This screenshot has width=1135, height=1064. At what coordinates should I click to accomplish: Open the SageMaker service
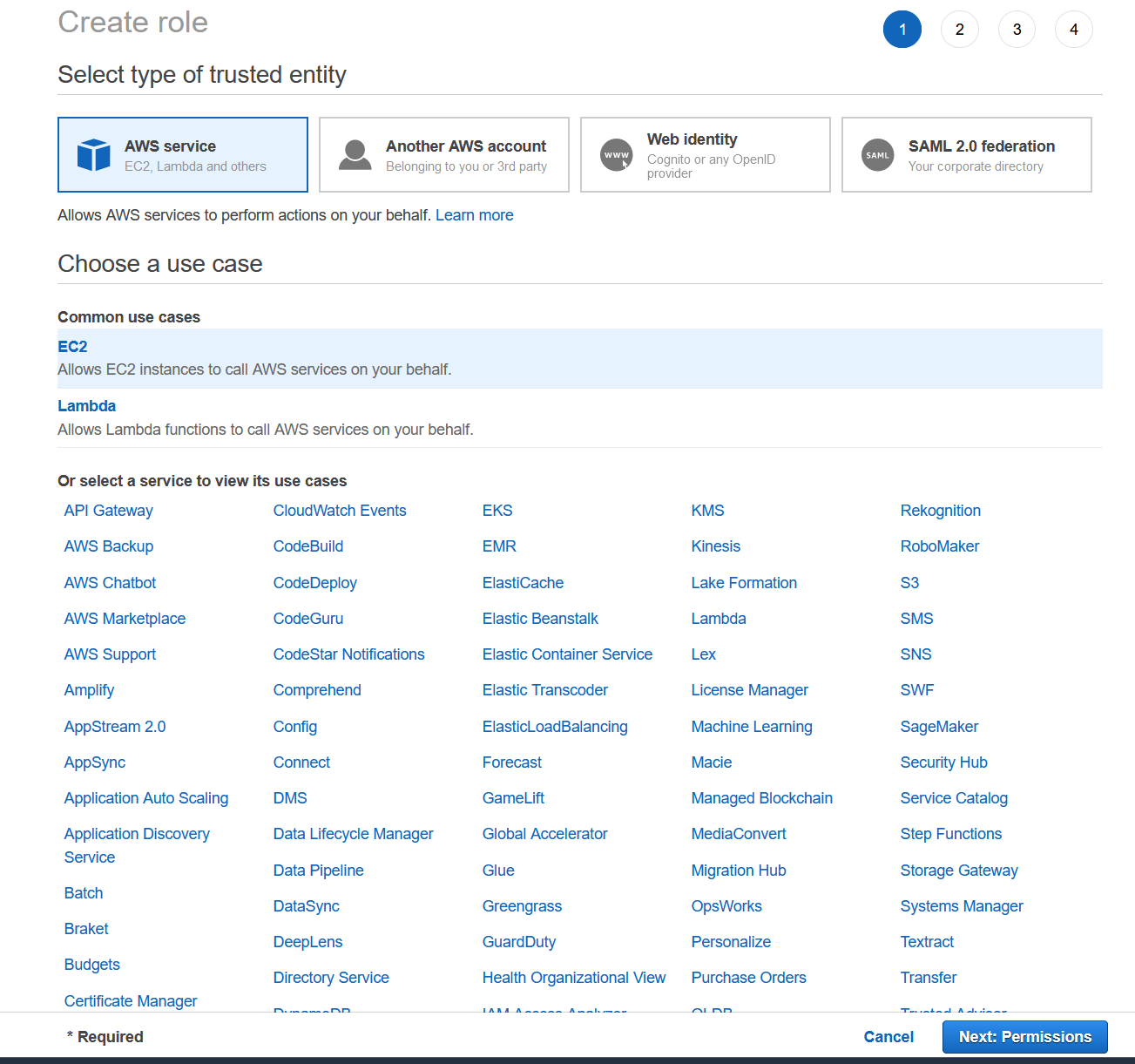coord(939,727)
